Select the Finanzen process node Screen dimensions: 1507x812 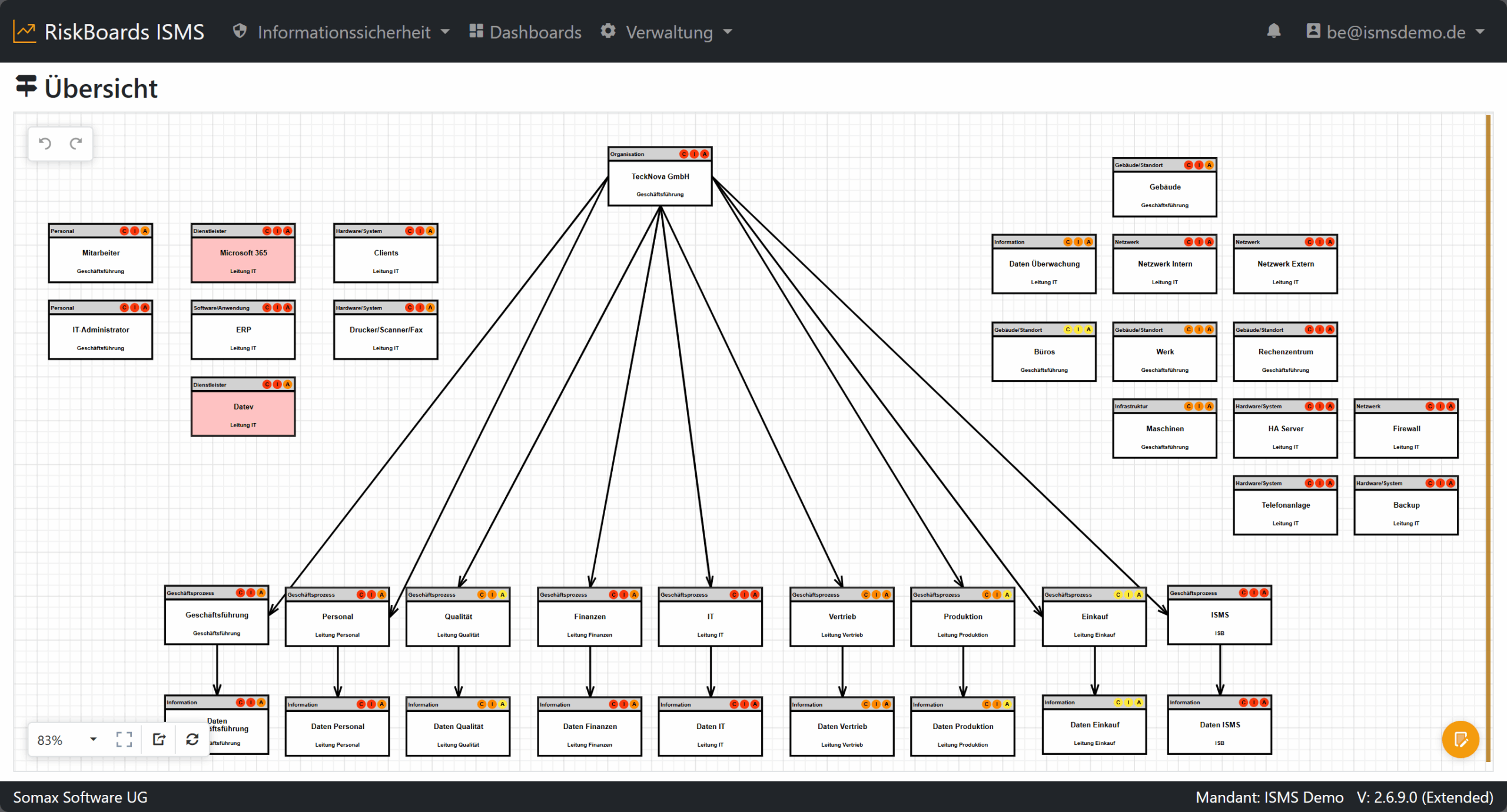tap(590, 617)
